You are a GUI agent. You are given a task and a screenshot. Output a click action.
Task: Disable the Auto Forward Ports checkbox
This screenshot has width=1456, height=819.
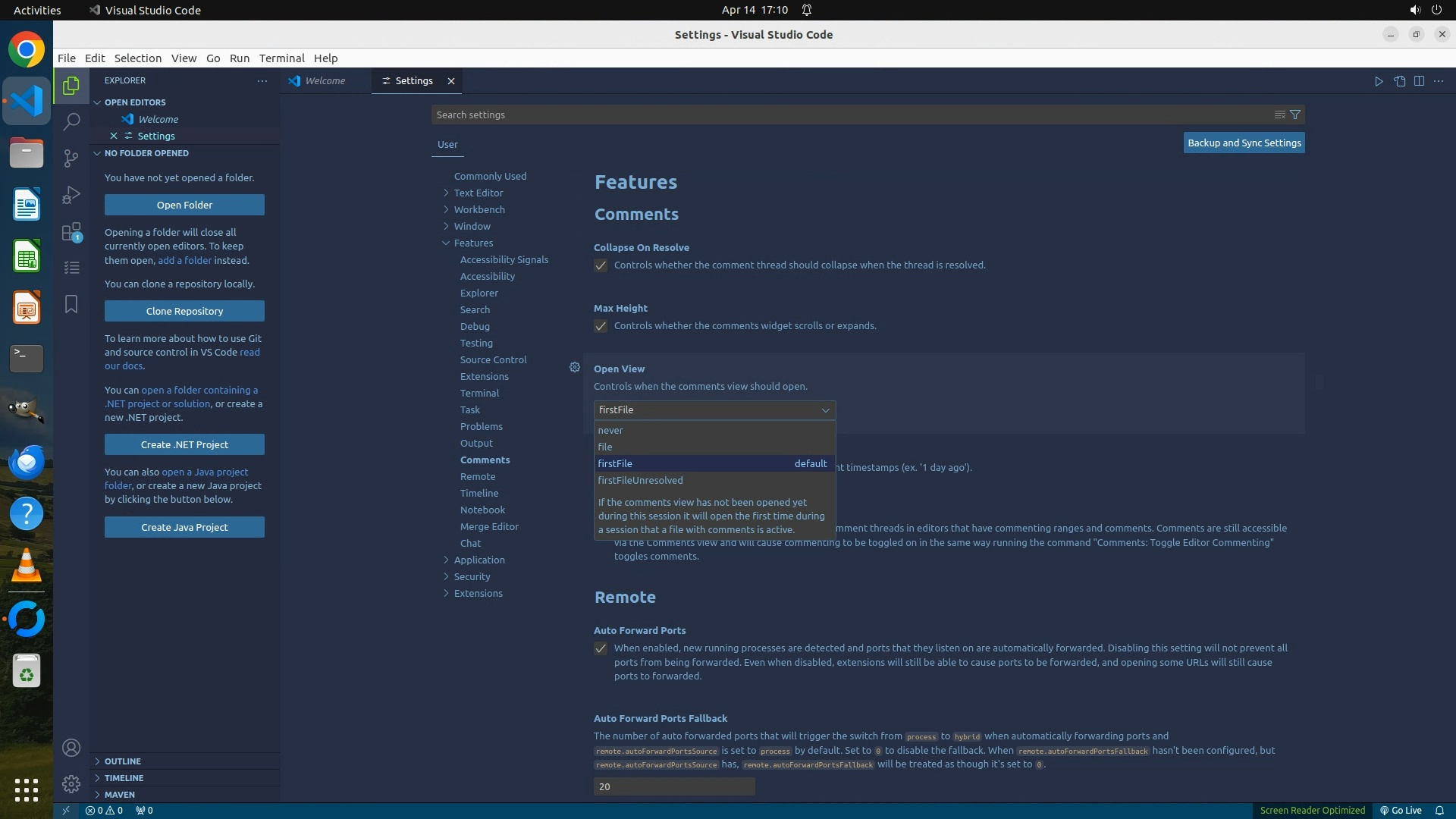(601, 648)
